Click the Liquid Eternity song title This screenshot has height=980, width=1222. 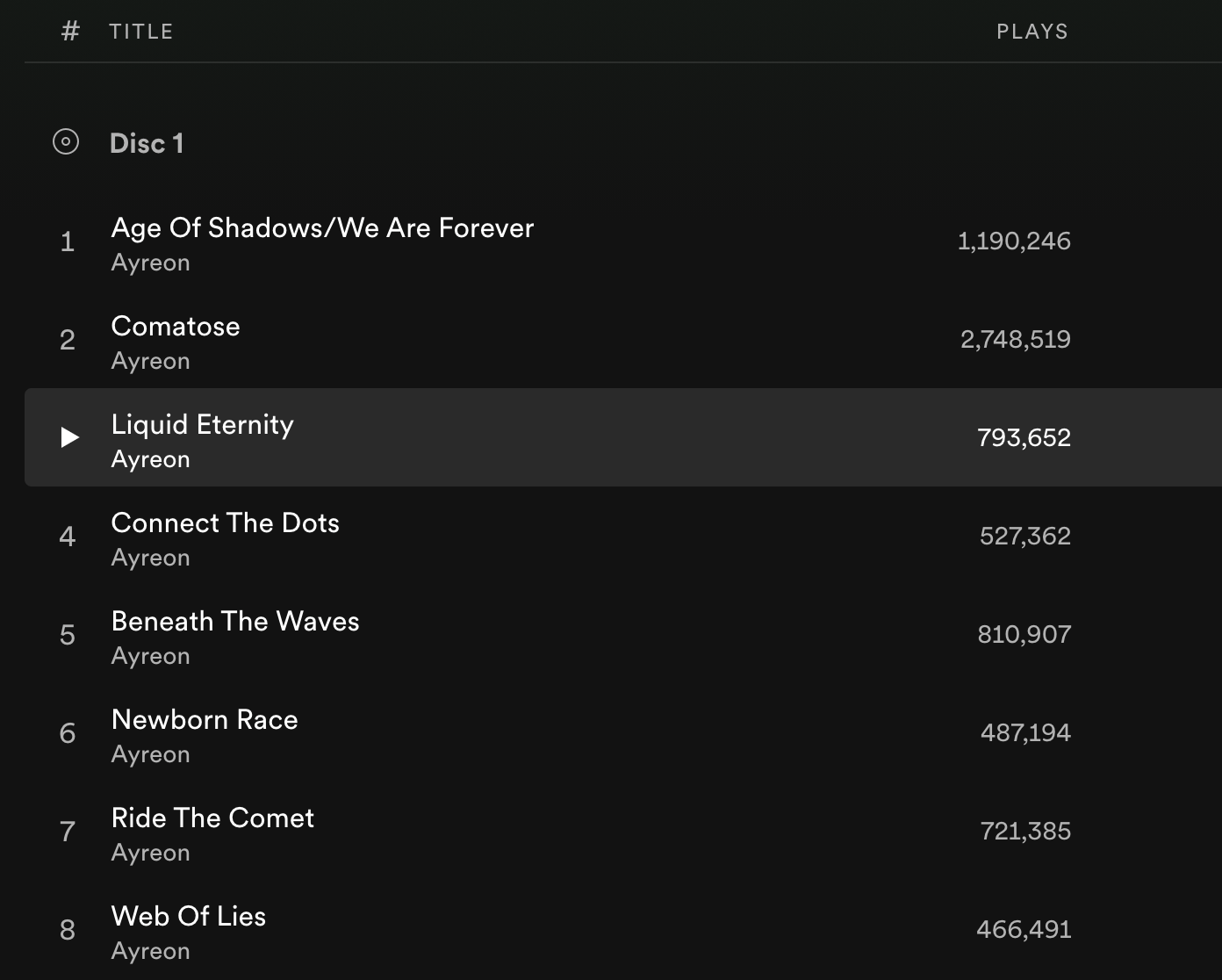[202, 425]
